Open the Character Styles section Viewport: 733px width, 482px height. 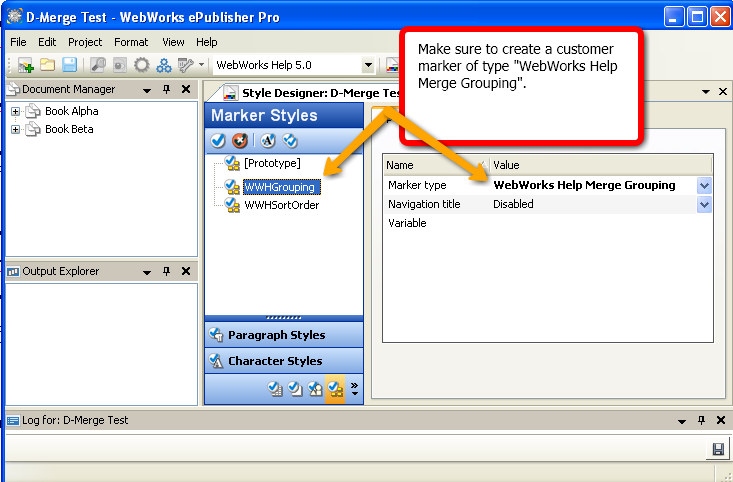pyautogui.click(x=275, y=361)
